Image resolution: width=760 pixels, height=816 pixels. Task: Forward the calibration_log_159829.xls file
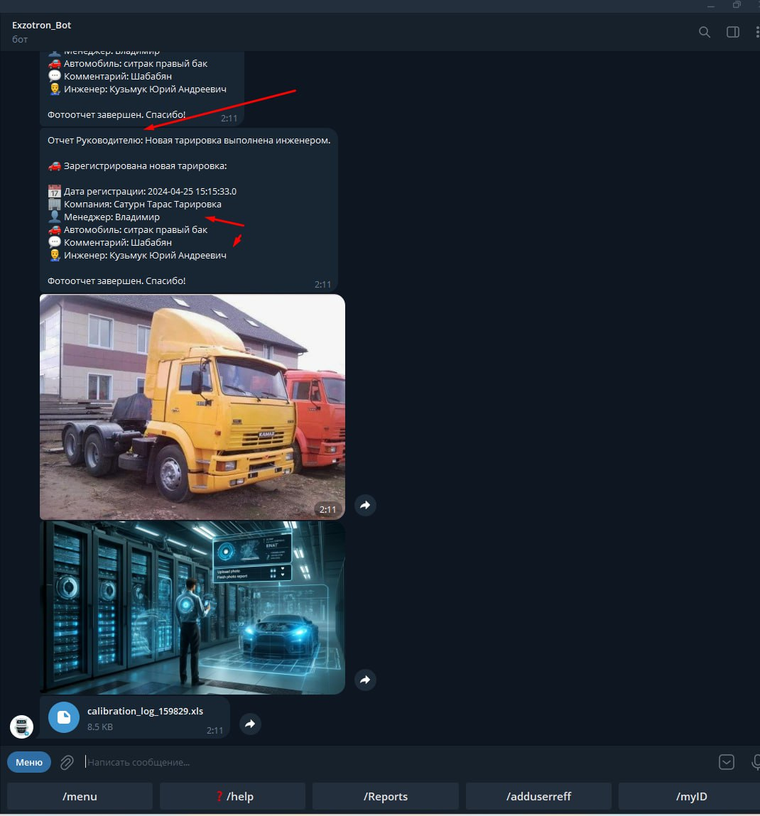click(x=250, y=724)
